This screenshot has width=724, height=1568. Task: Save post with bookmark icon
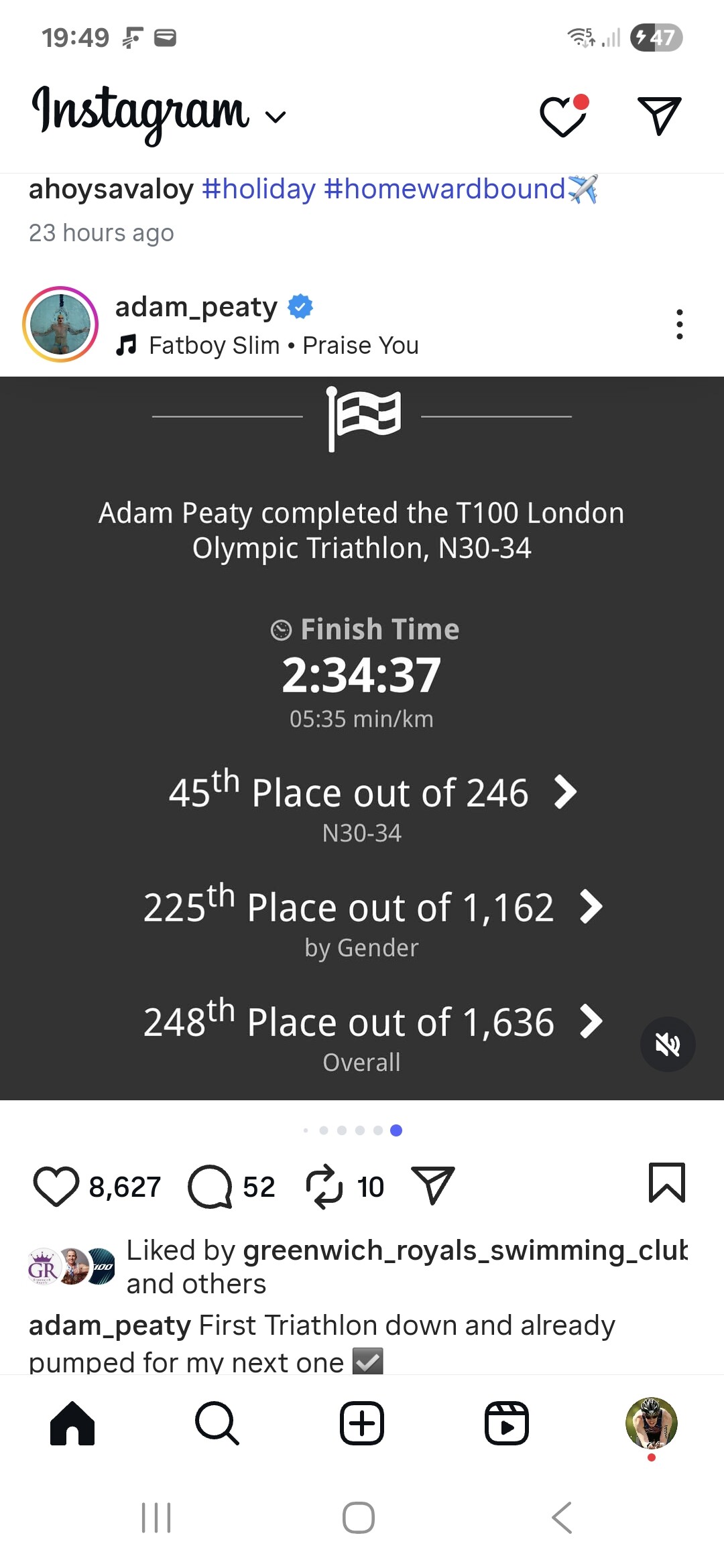pyautogui.click(x=666, y=1183)
